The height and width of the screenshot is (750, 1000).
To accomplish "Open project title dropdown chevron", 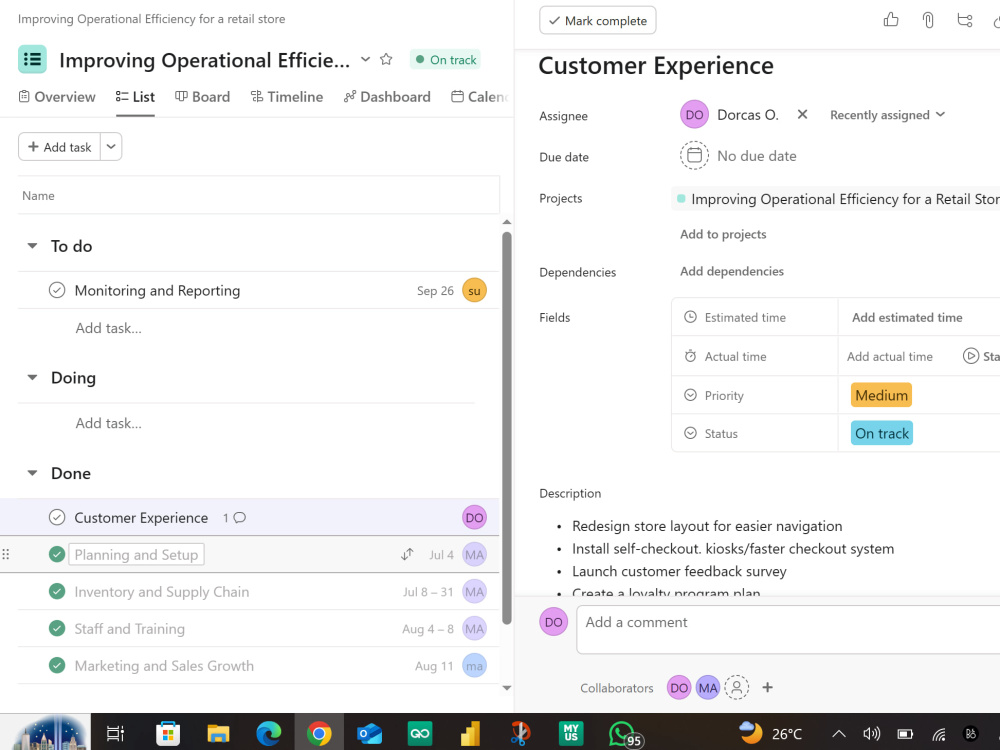I will tap(365, 59).
